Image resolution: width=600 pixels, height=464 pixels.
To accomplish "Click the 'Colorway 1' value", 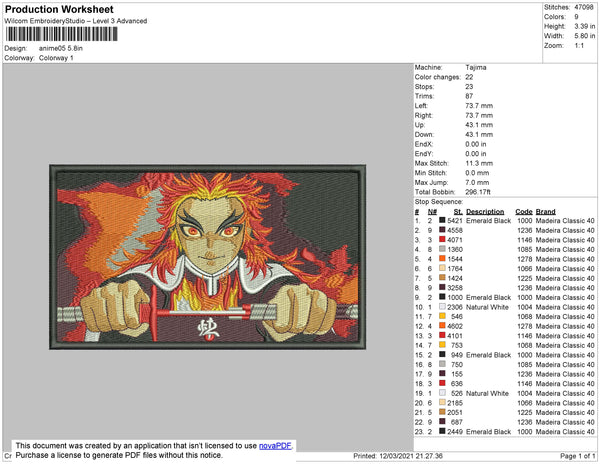I will click(x=56, y=58).
